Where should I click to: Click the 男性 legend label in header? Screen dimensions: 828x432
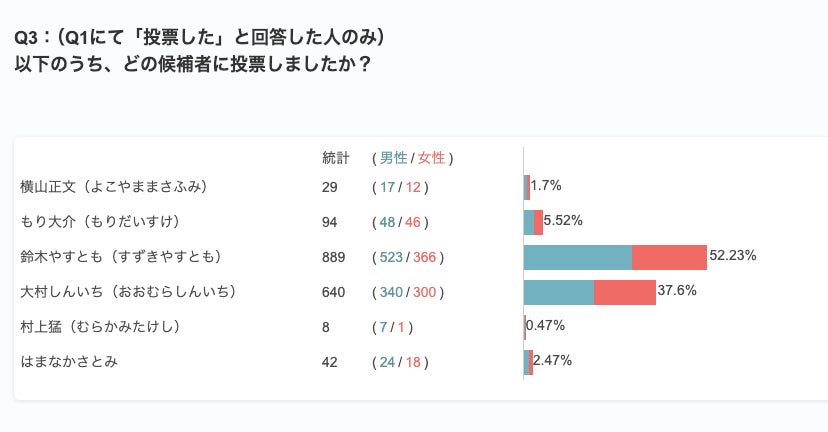(393, 158)
